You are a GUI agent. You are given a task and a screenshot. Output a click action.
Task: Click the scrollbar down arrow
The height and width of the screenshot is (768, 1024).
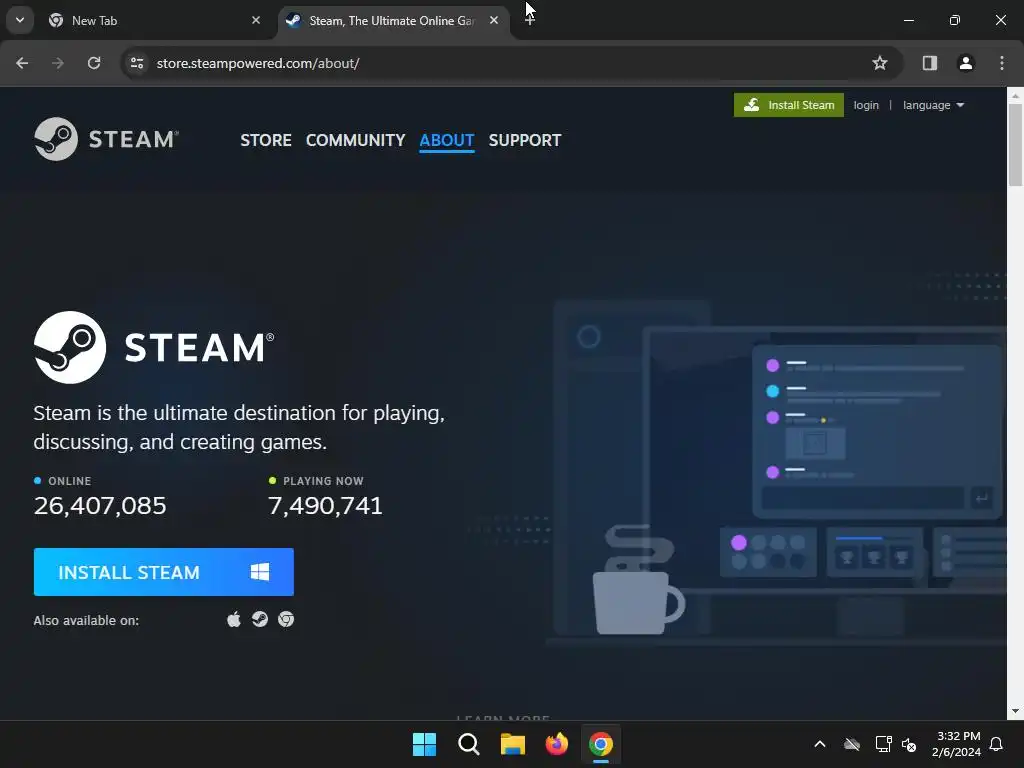tap(1016, 711)
